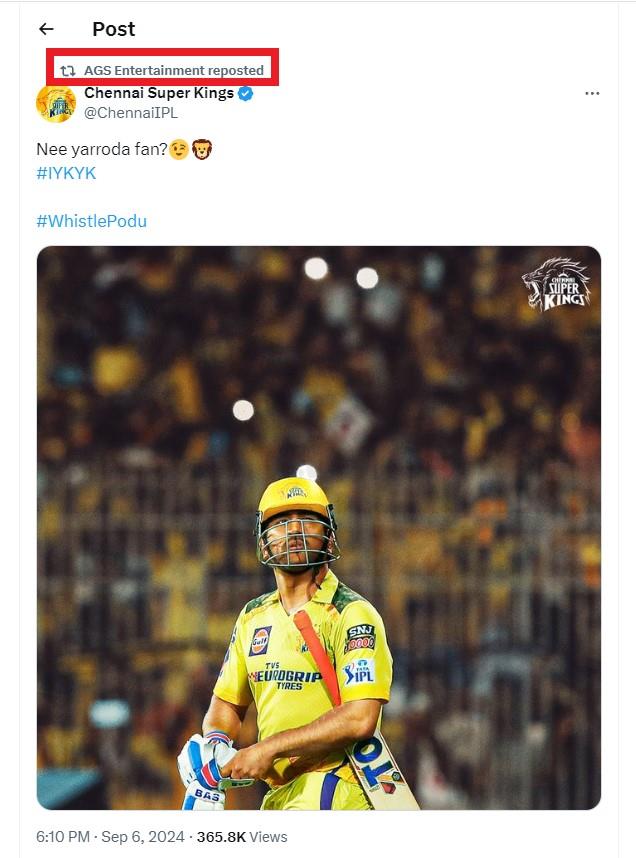
Task: Open the Chennai Super Kings profile avatar
Action: coord(56,103)
